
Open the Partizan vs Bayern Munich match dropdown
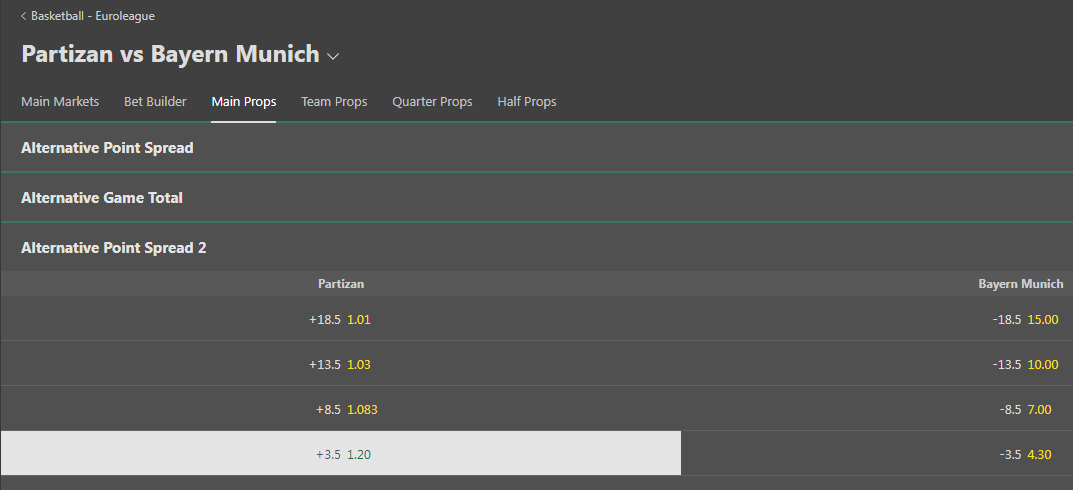(333, 55)
